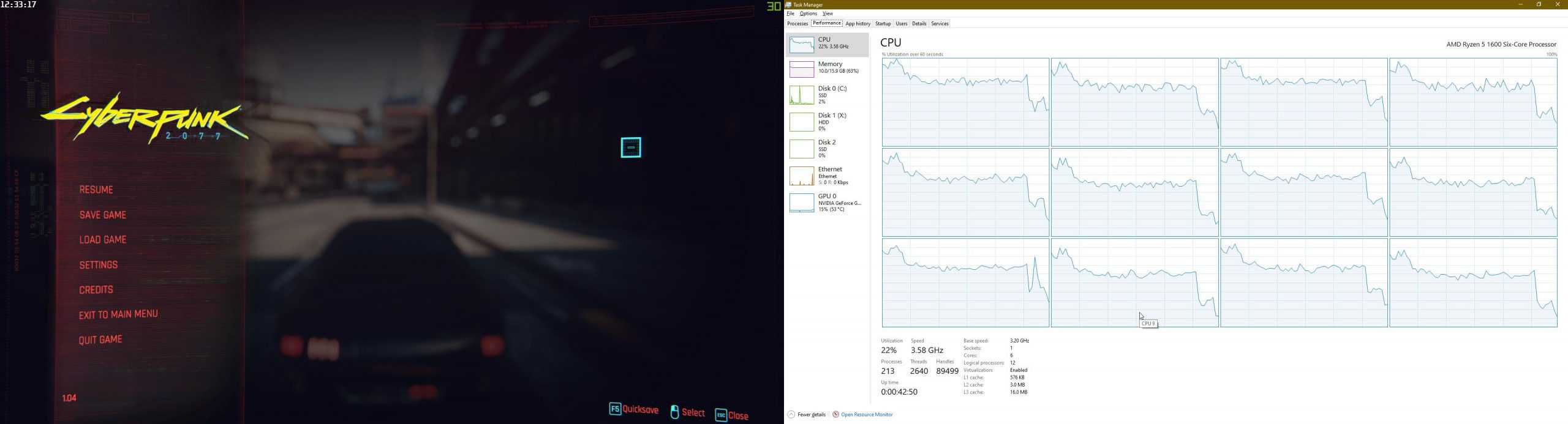Show Disk 2 SSD activity graph
Image resolution: width=1568 pixels, height=424 pixels.
pos(801,149)
